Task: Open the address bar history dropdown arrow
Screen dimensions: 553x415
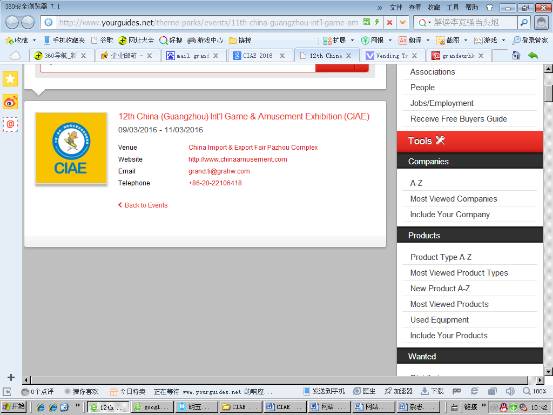Action: (402, 23)
